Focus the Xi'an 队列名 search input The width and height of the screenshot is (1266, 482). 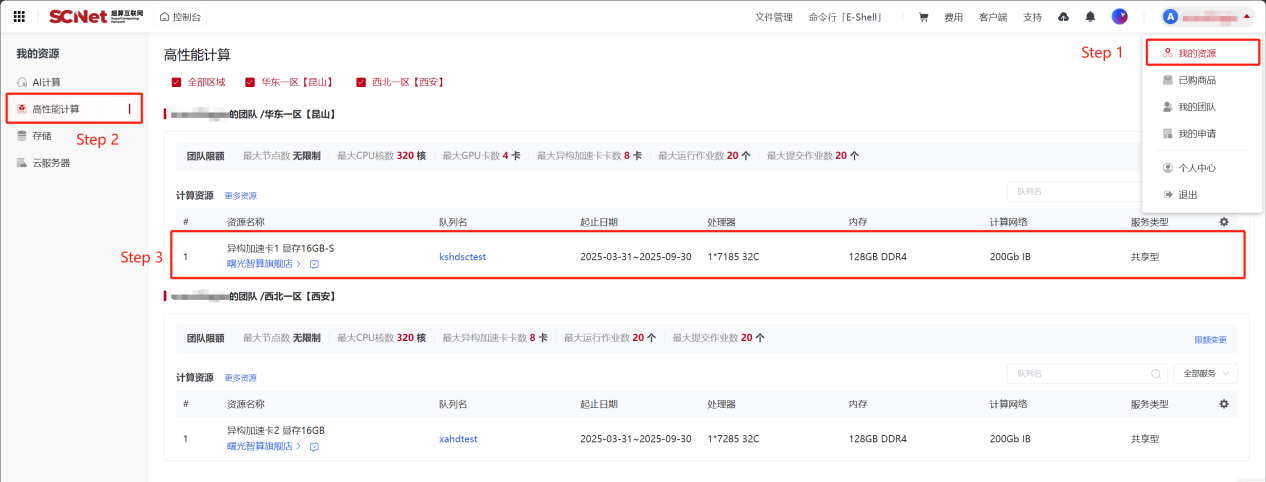(1080, 373)
